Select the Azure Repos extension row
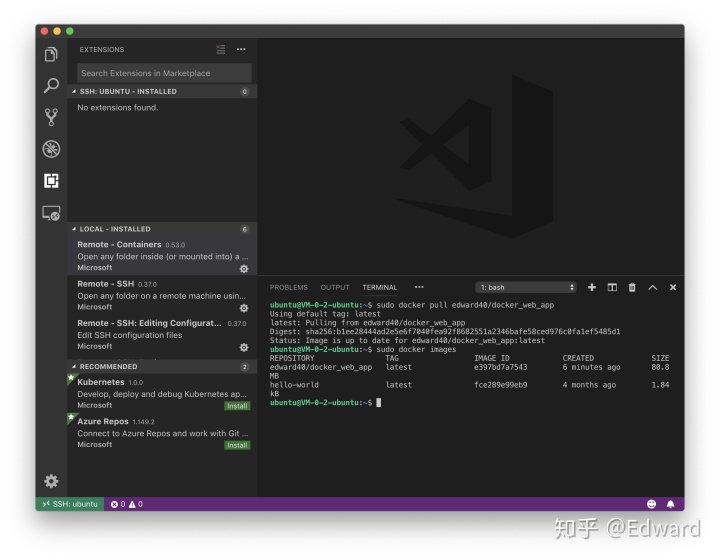Viewport: 720px width, 558px height. click(x=162, y=433)
